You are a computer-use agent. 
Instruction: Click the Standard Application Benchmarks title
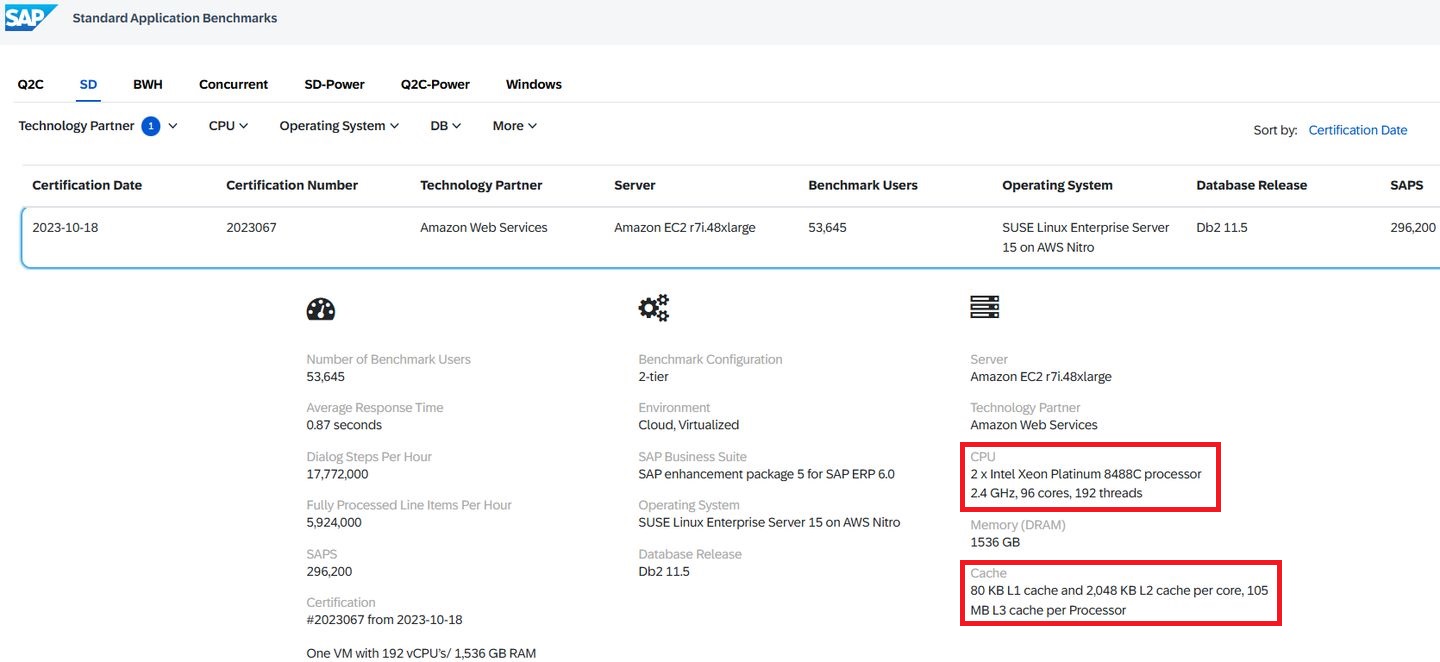coord(175,18)
